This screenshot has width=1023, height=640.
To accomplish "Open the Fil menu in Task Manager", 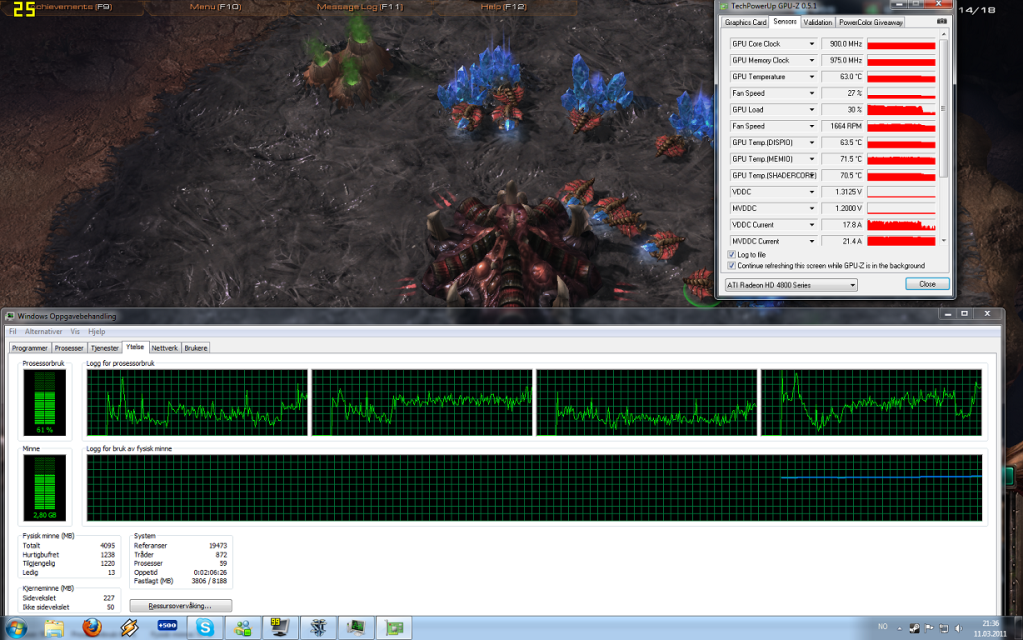I will 12,331.
